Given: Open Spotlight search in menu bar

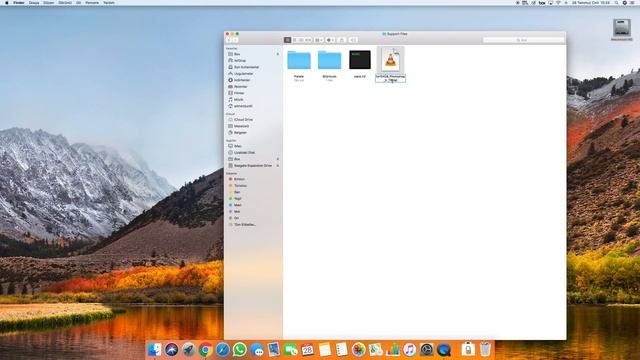Looking at the screenshot, I should pos(616,3).
